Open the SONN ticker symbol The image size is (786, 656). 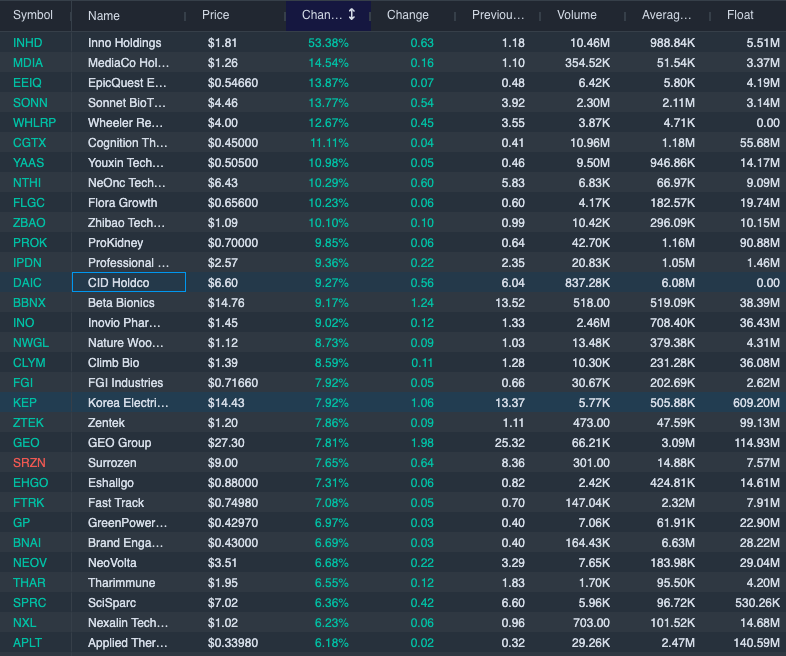tap(30, 103)
